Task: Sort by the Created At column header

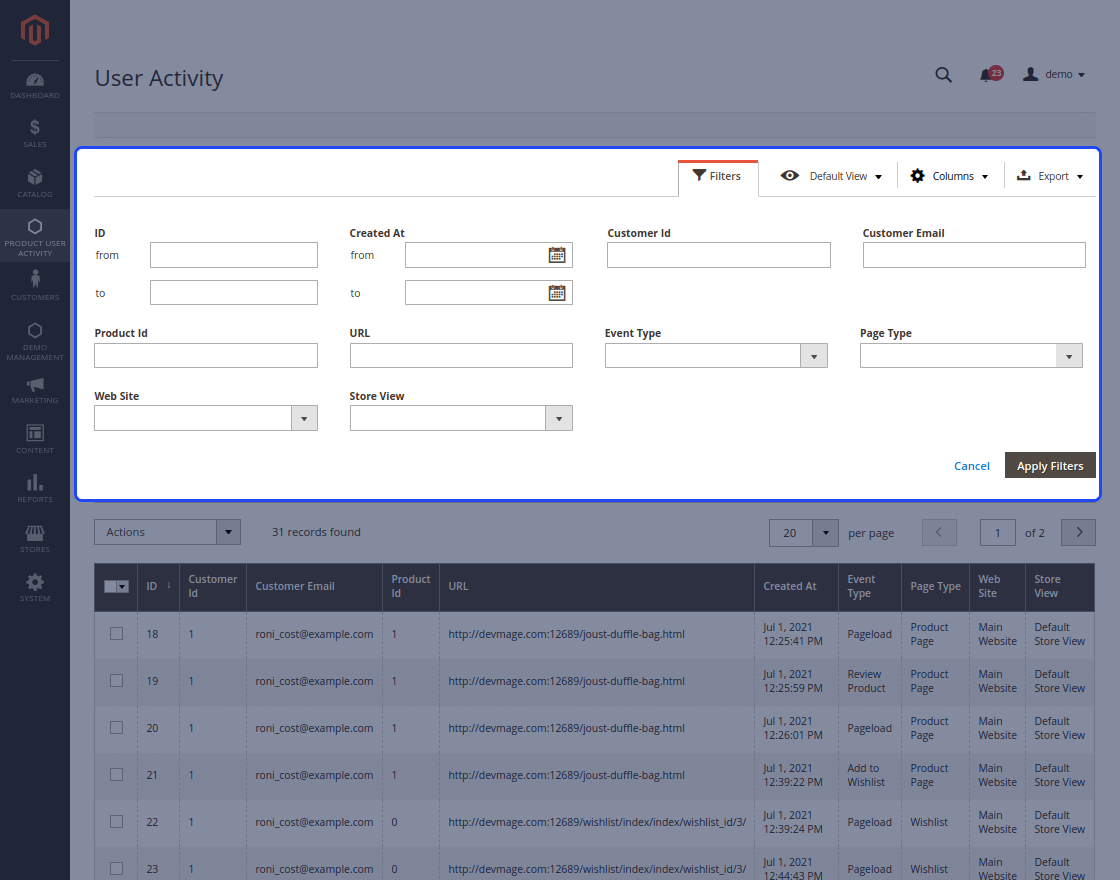Action: click(796, 587)
